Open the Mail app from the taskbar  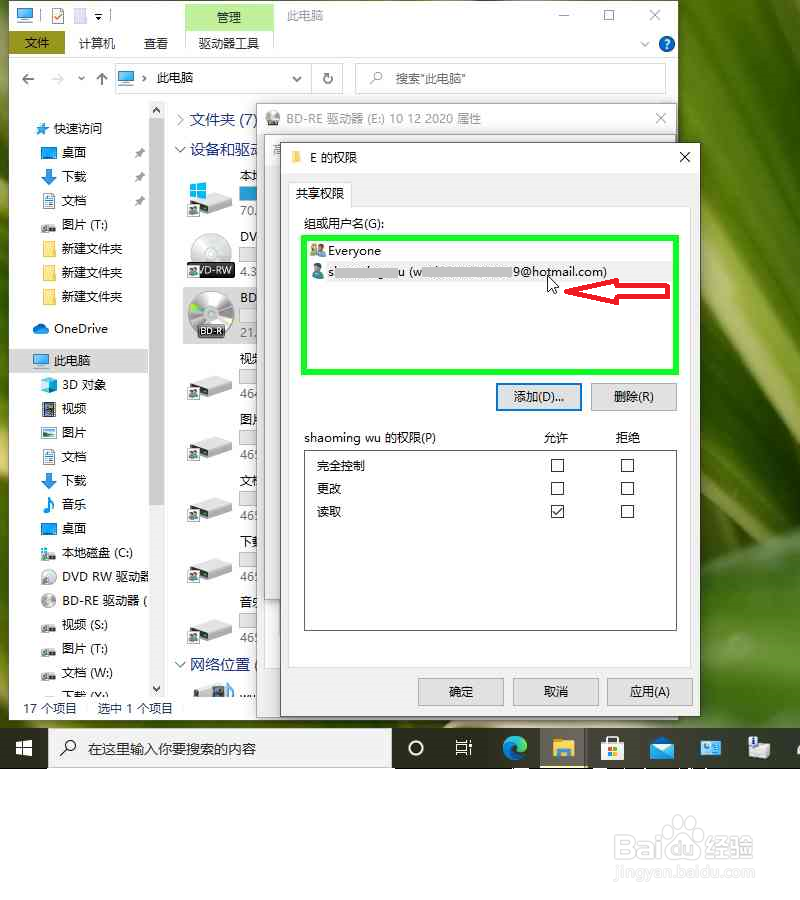tap(662, 748)
